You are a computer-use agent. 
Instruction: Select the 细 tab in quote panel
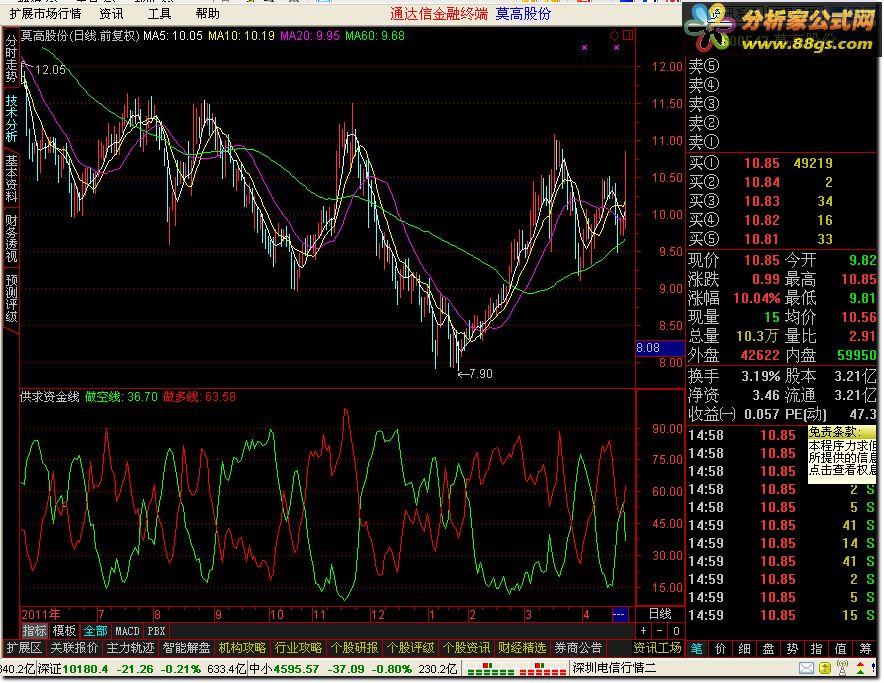point(744,649)
